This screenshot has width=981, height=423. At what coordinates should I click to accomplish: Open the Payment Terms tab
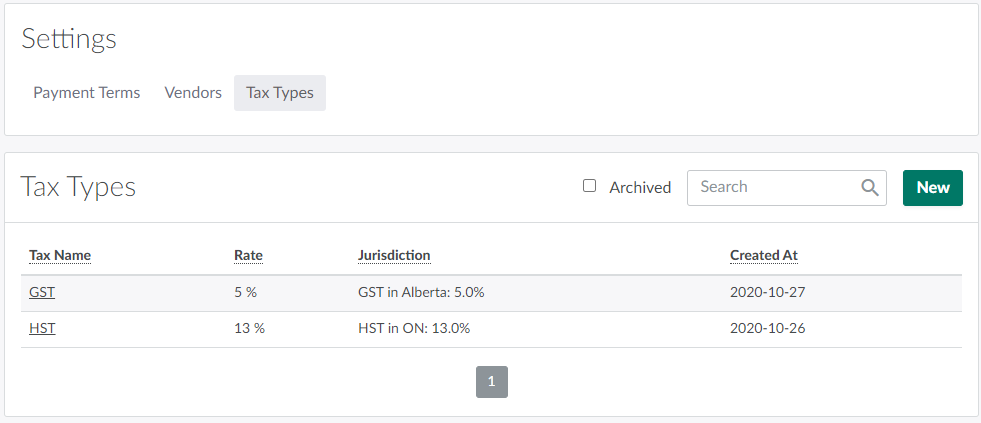click(x=87, y=93)
